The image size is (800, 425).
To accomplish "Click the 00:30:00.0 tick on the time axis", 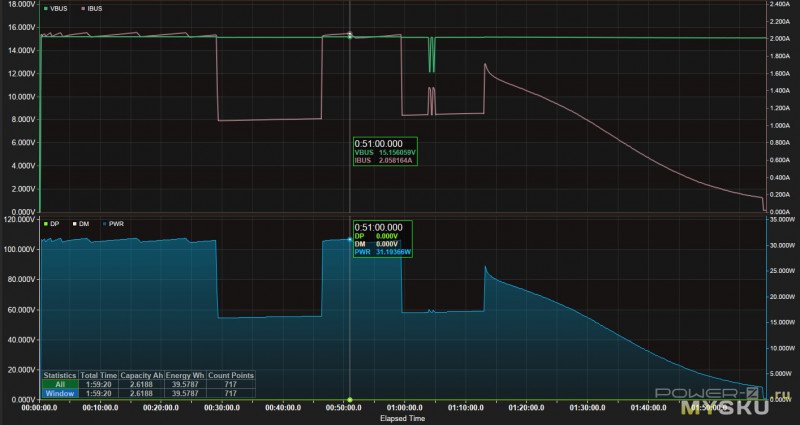I will click(x=223, y=409).
